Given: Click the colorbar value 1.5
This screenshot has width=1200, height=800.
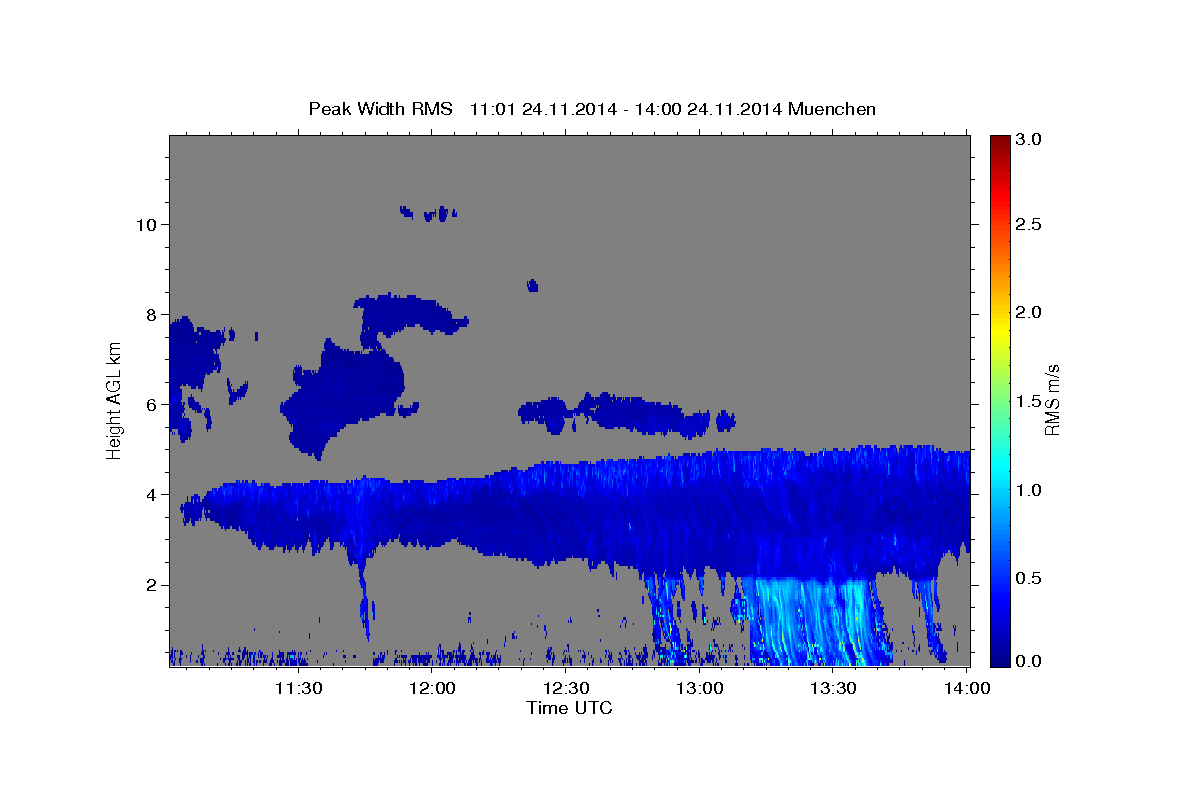Looking at the screenshot, I should tap(1031, 401).
